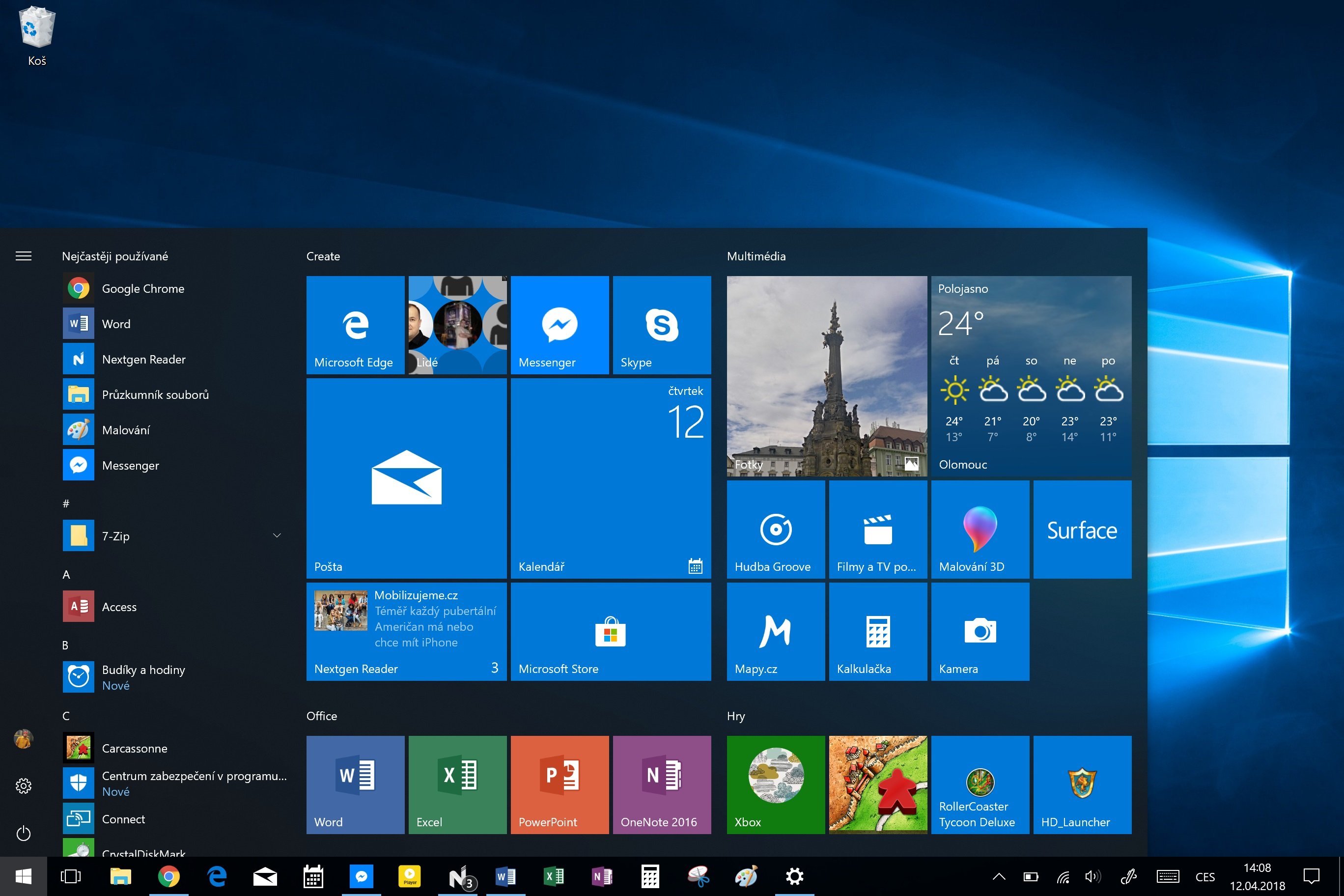Open the Skype tile

pos(662,325)
